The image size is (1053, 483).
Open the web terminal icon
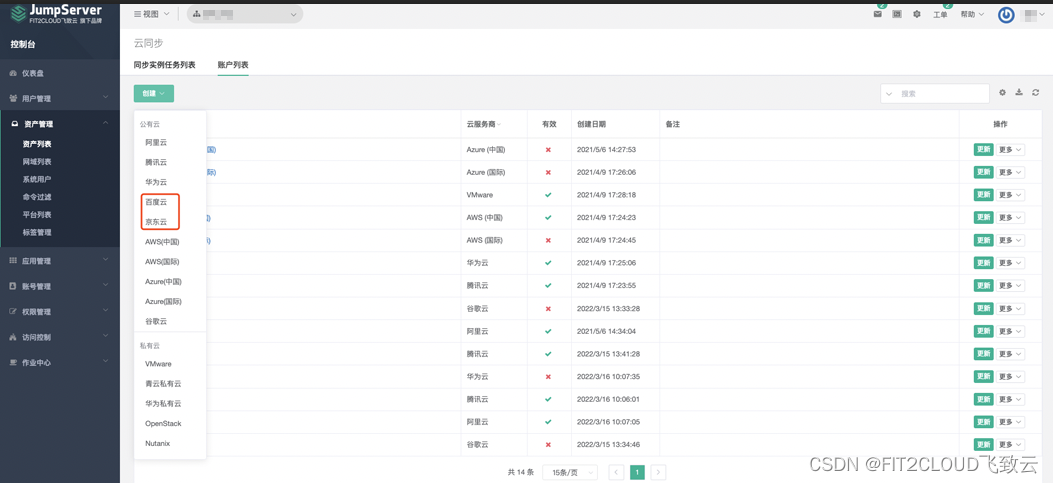(x=897, y=14)
